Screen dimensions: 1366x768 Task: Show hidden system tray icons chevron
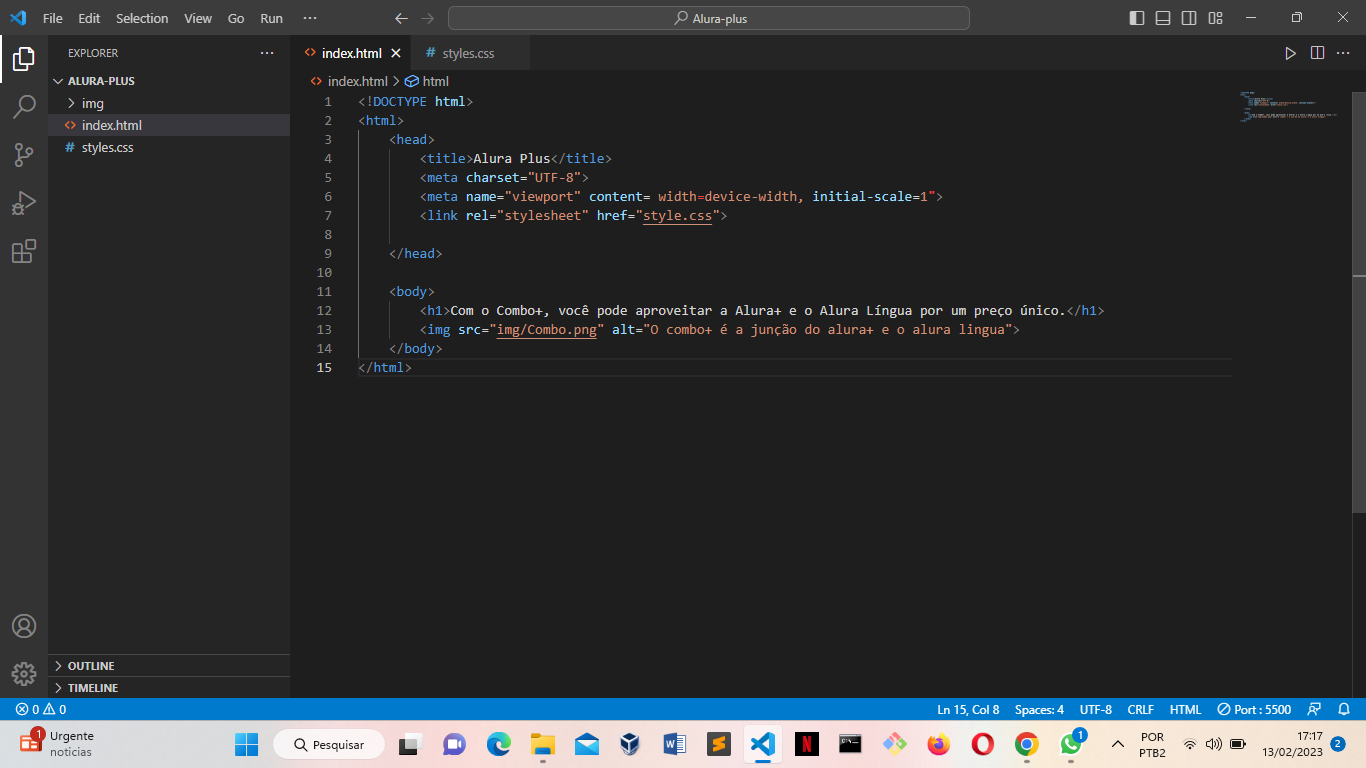(x=1118, y=744)
